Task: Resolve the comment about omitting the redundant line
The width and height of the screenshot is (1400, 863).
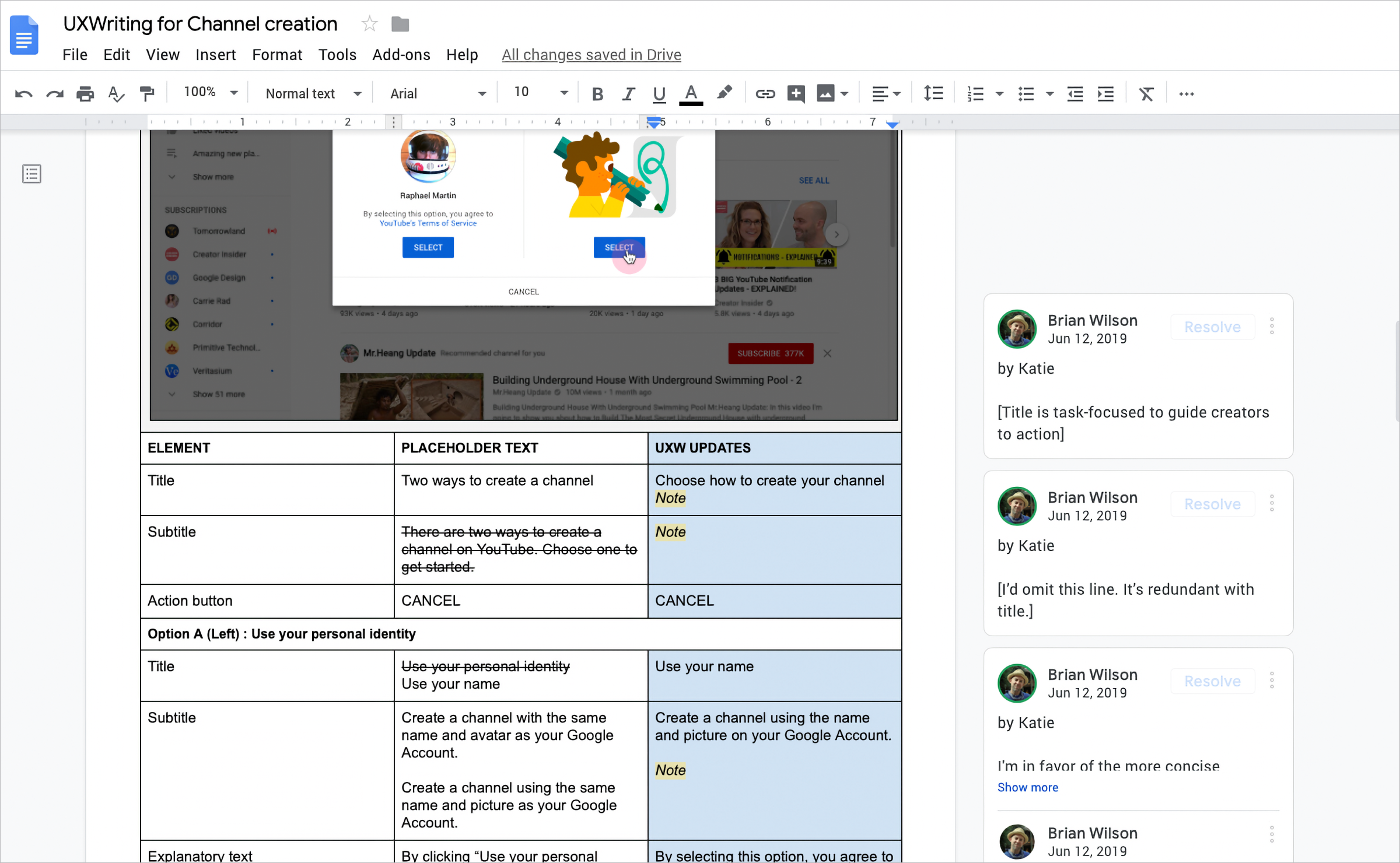Action: [x=1212, y=504]
